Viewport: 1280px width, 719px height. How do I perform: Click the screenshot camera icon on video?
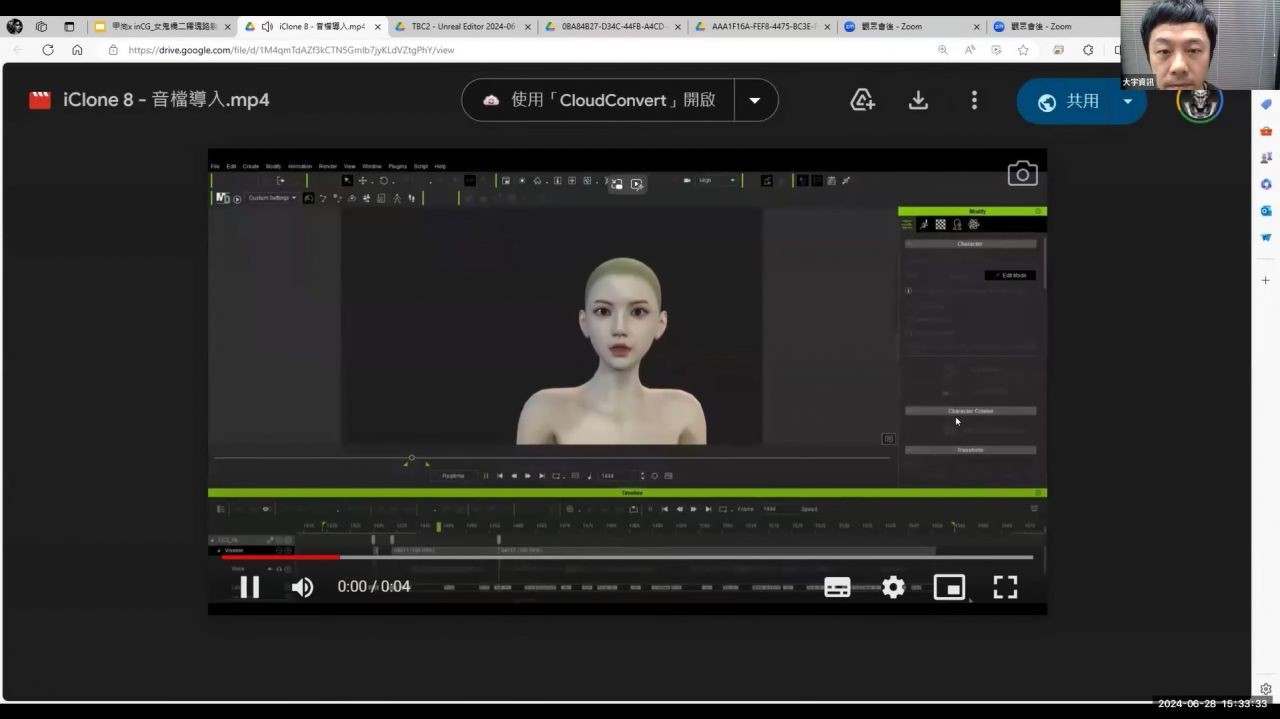(1022, 175)
